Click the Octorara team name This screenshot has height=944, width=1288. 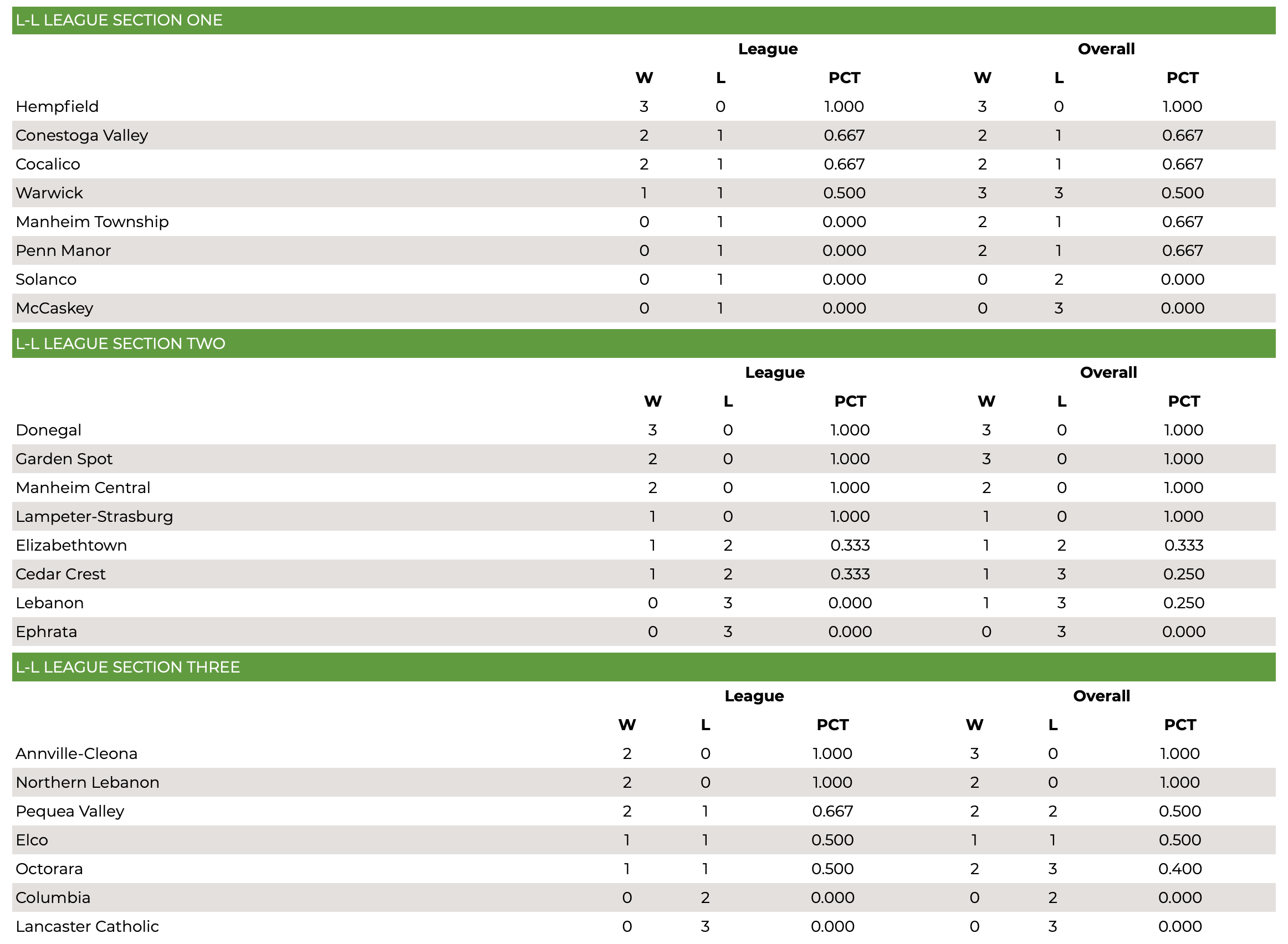click(x=49, y=869)
